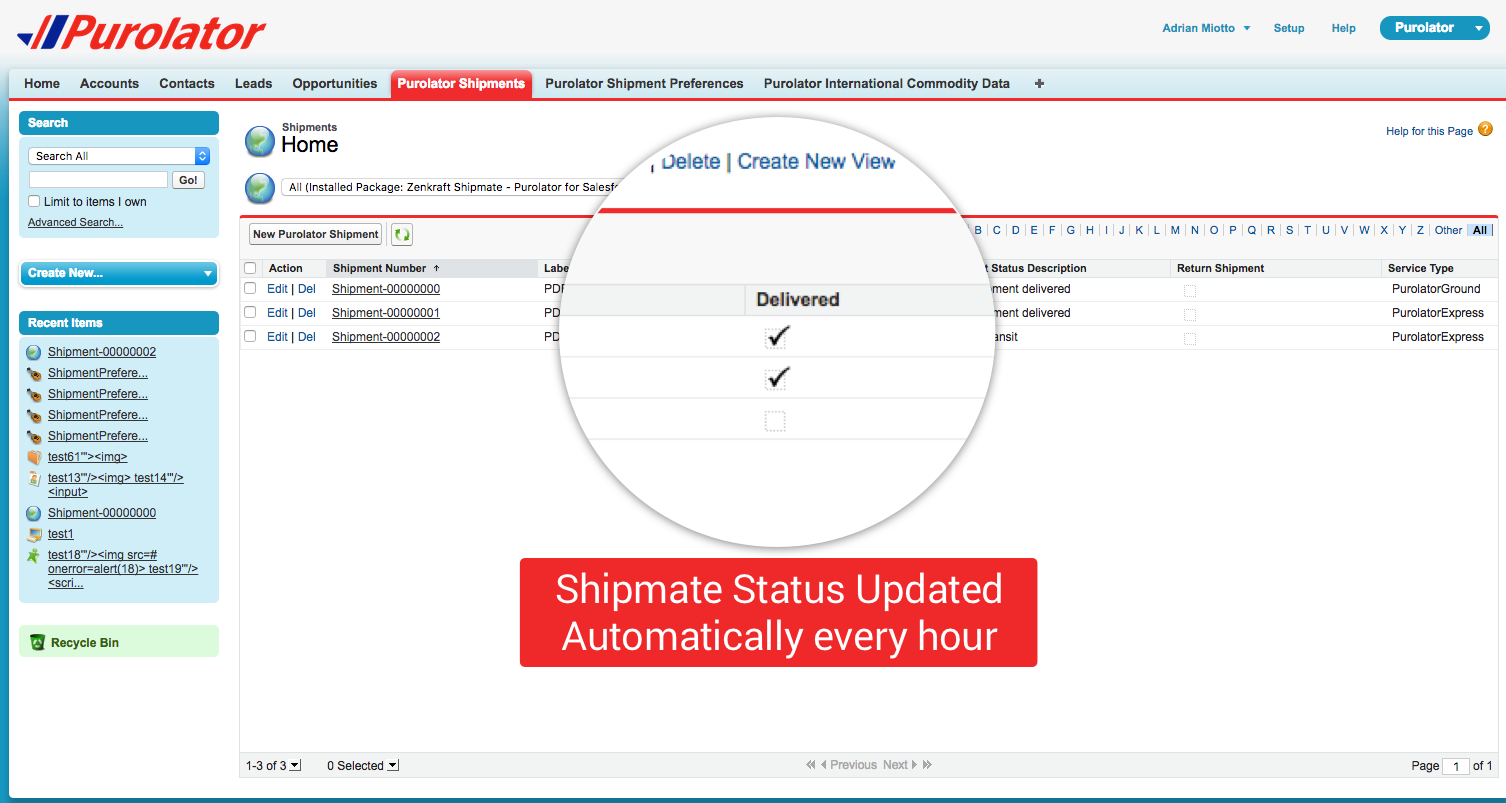Screen dimensions: 1506x803
Task: Open the Shipment-00000000 link in table
Action: [x=386, y=289]
